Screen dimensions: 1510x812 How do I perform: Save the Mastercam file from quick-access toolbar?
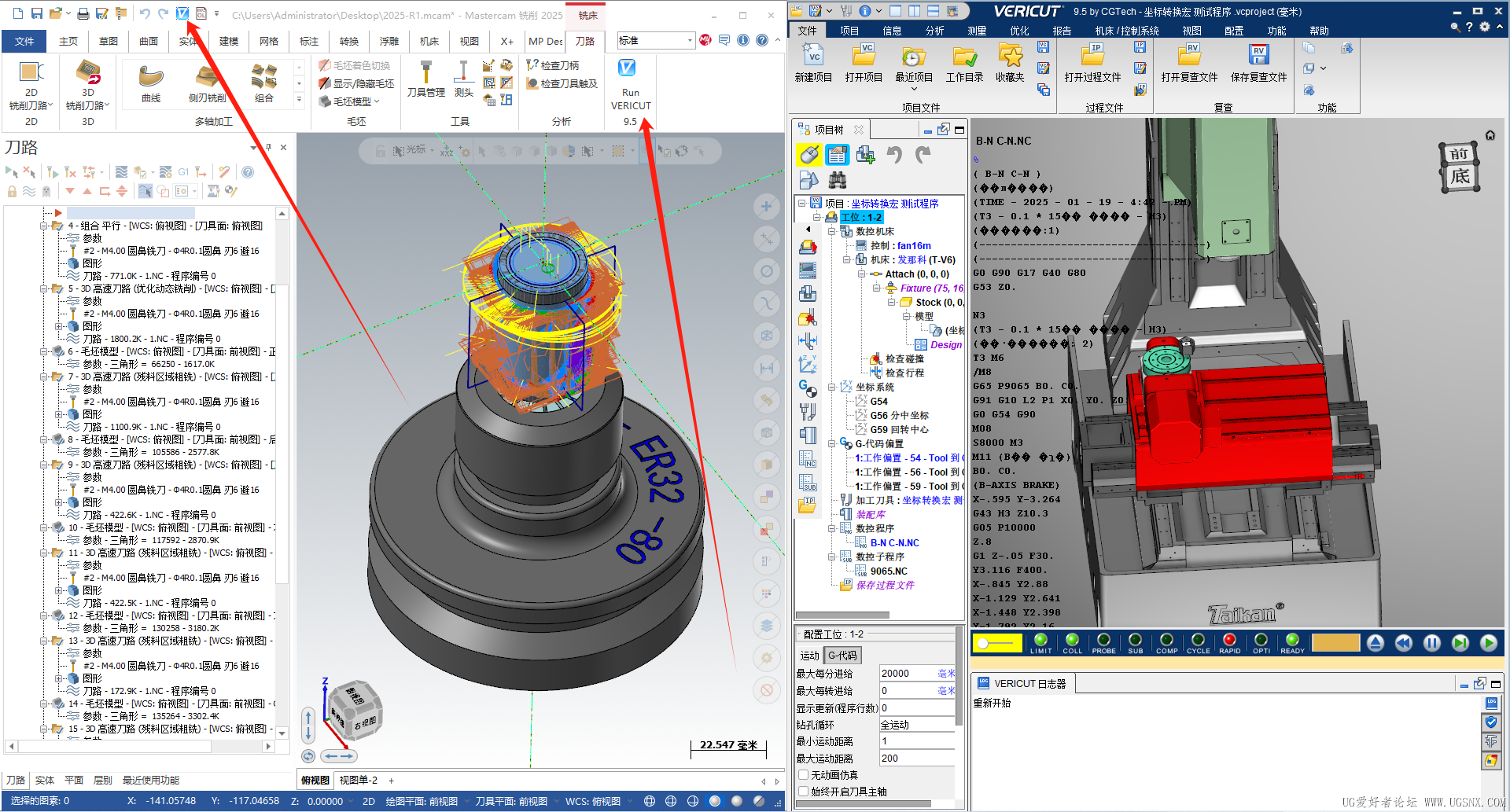(x=37, y=13)
